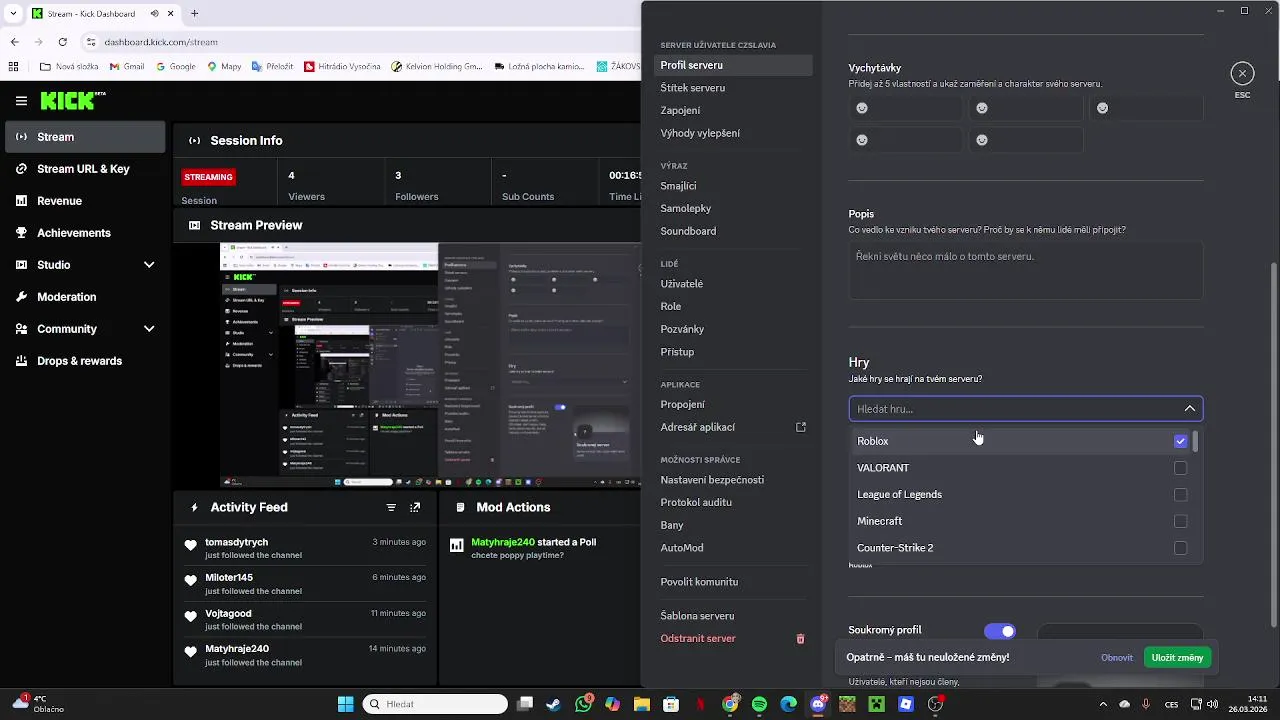
Task: Expand the Community submenu chevron
Action: pyautogui.click(x=149, y=329)
